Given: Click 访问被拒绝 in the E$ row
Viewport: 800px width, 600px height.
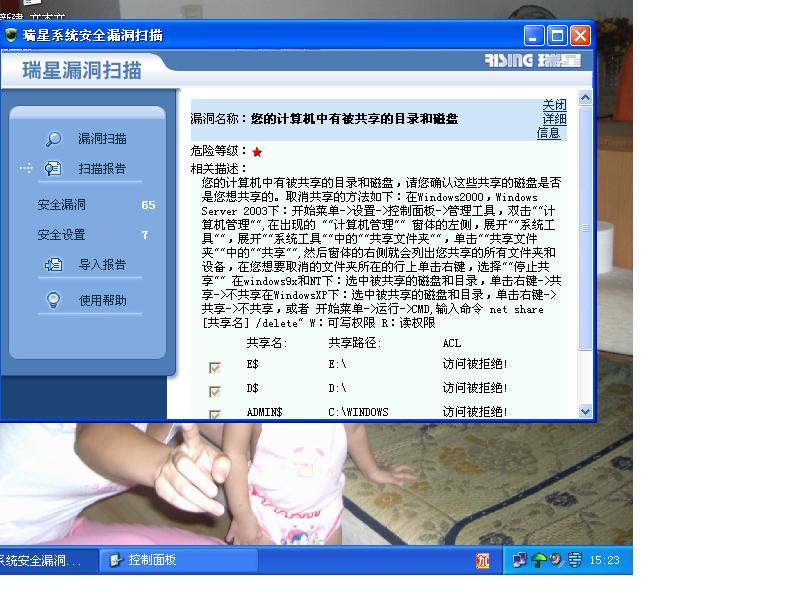Looking at the screenshot, I should pos(475,364).
